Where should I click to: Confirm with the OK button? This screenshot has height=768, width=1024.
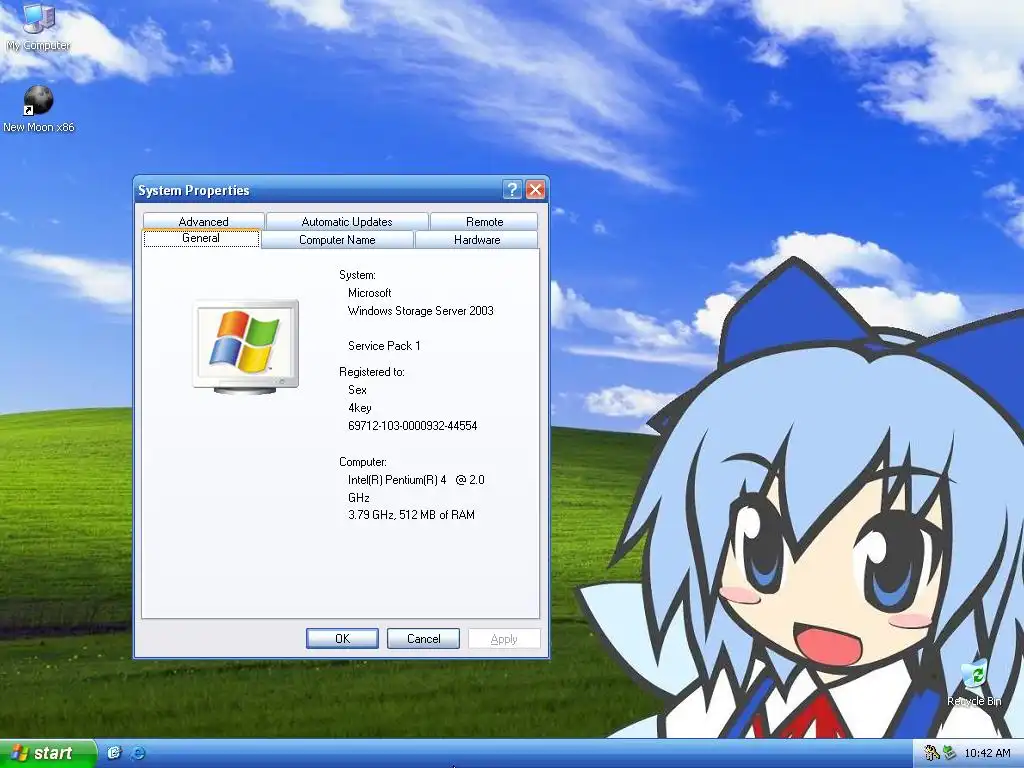click(342, 639)
